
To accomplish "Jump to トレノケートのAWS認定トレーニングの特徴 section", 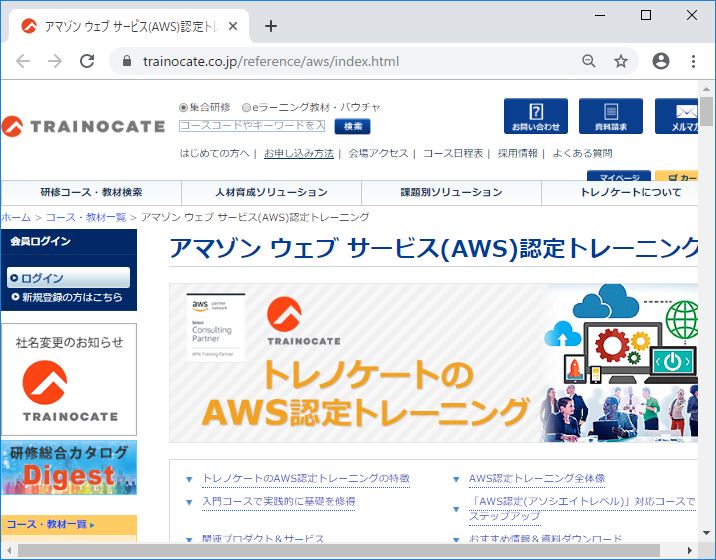I will click(x=306, y=478).
